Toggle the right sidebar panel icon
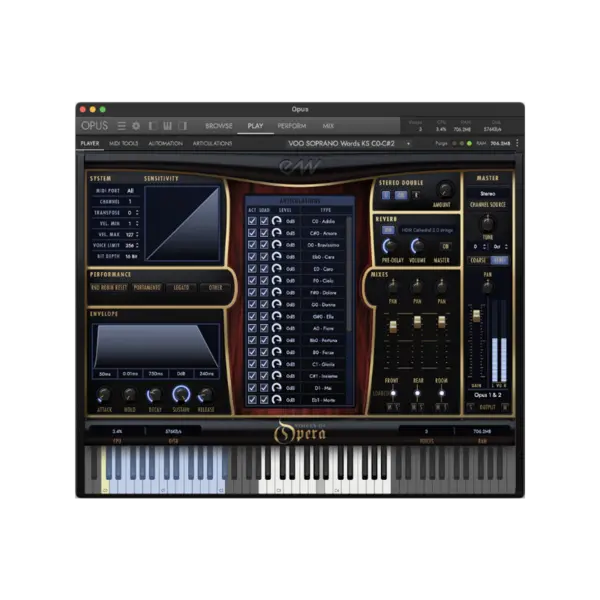The image size is (600, 600). tap(183, 126)
